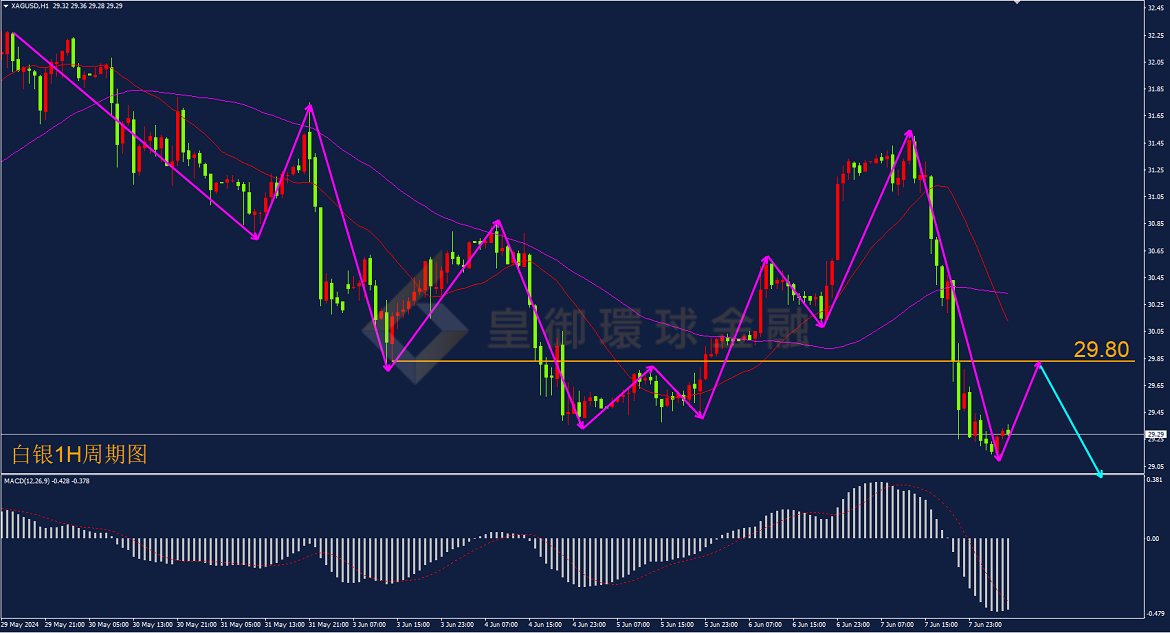
Task: Click the XAGUSD,H1 symbol title
Action: [x=30, y=6]
